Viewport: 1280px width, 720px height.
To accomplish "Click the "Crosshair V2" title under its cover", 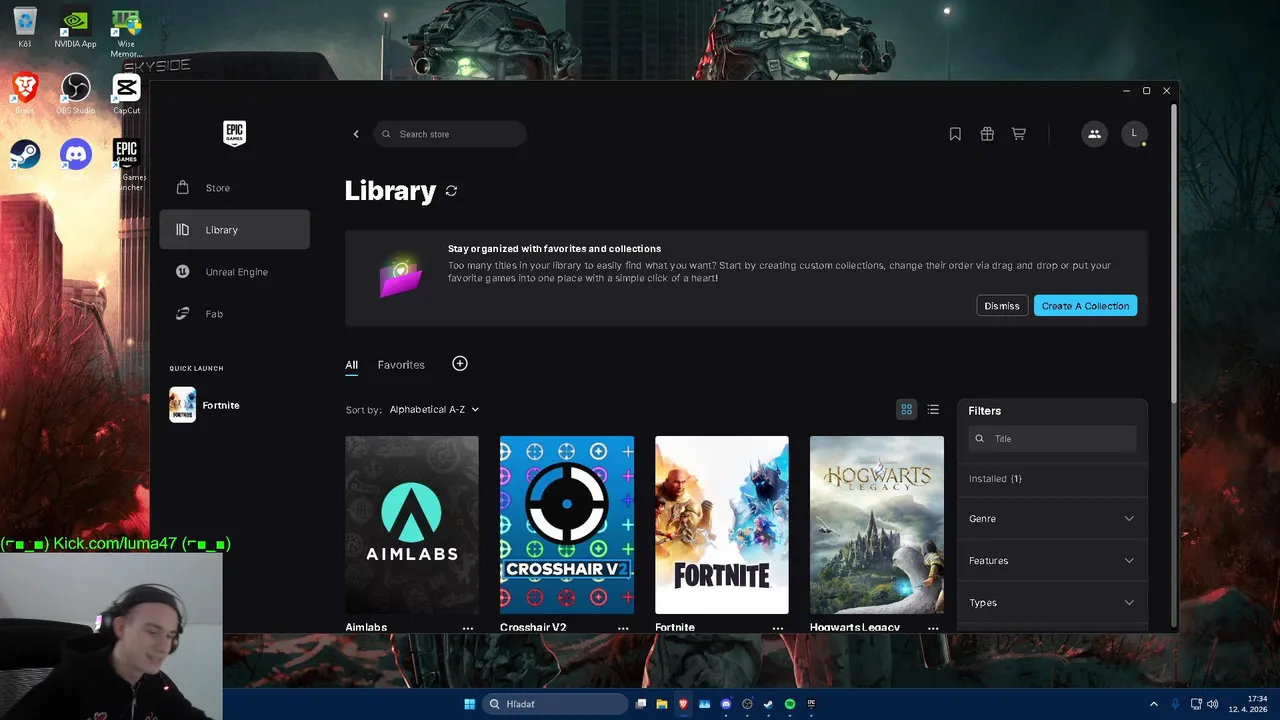I will pos(533,628).
